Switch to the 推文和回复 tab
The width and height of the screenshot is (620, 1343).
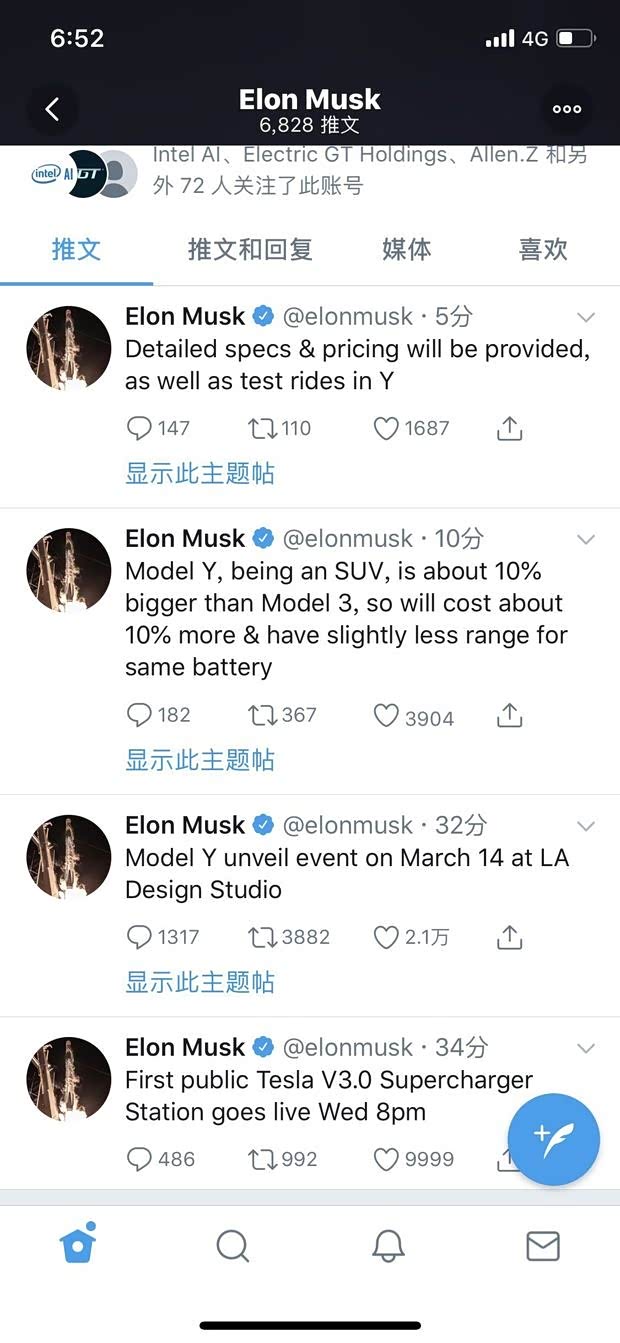250,249
